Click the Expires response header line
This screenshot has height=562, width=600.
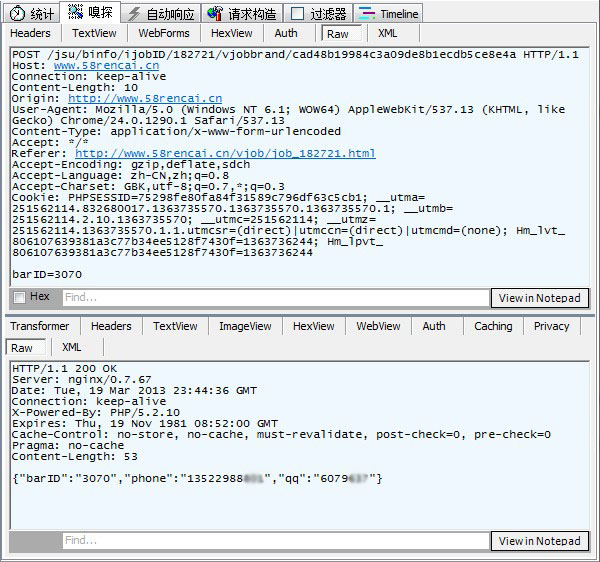(x=145, y=424)
